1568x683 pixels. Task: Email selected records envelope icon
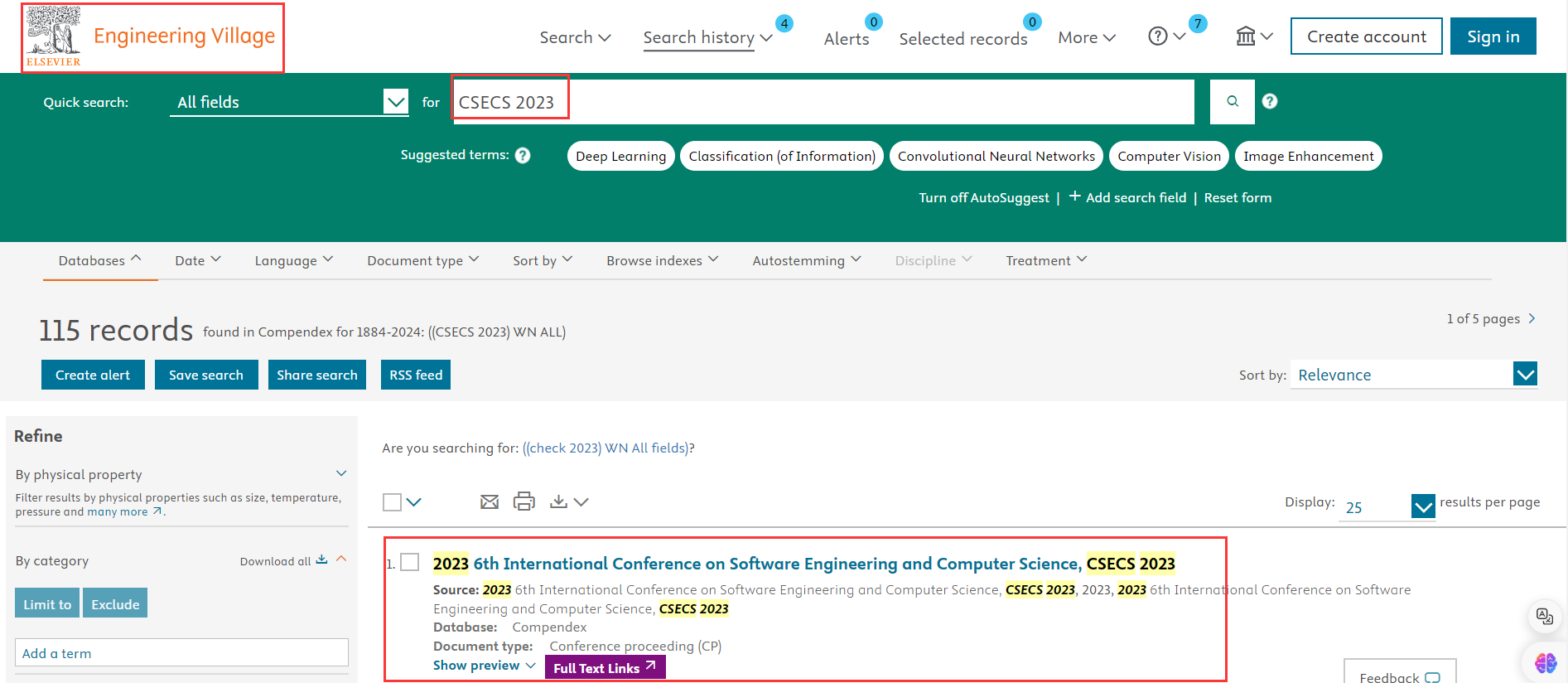point(490,501)
